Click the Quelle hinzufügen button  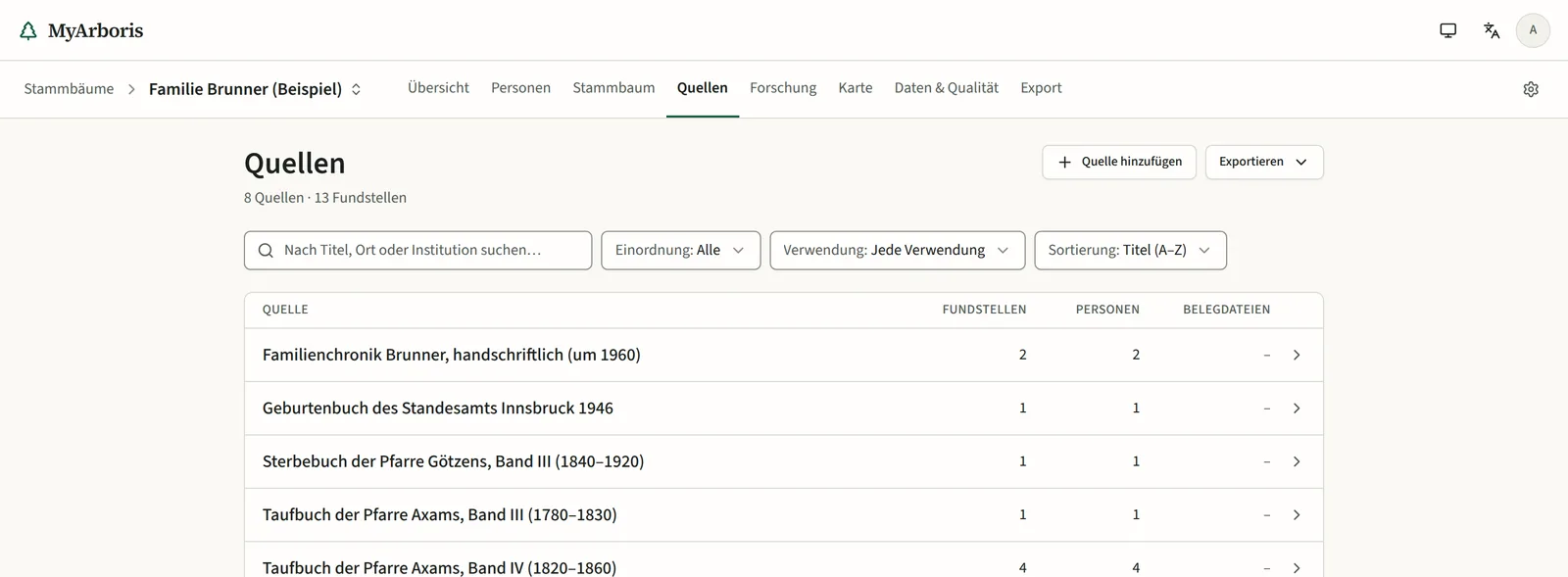click(x=1119, y=163)
